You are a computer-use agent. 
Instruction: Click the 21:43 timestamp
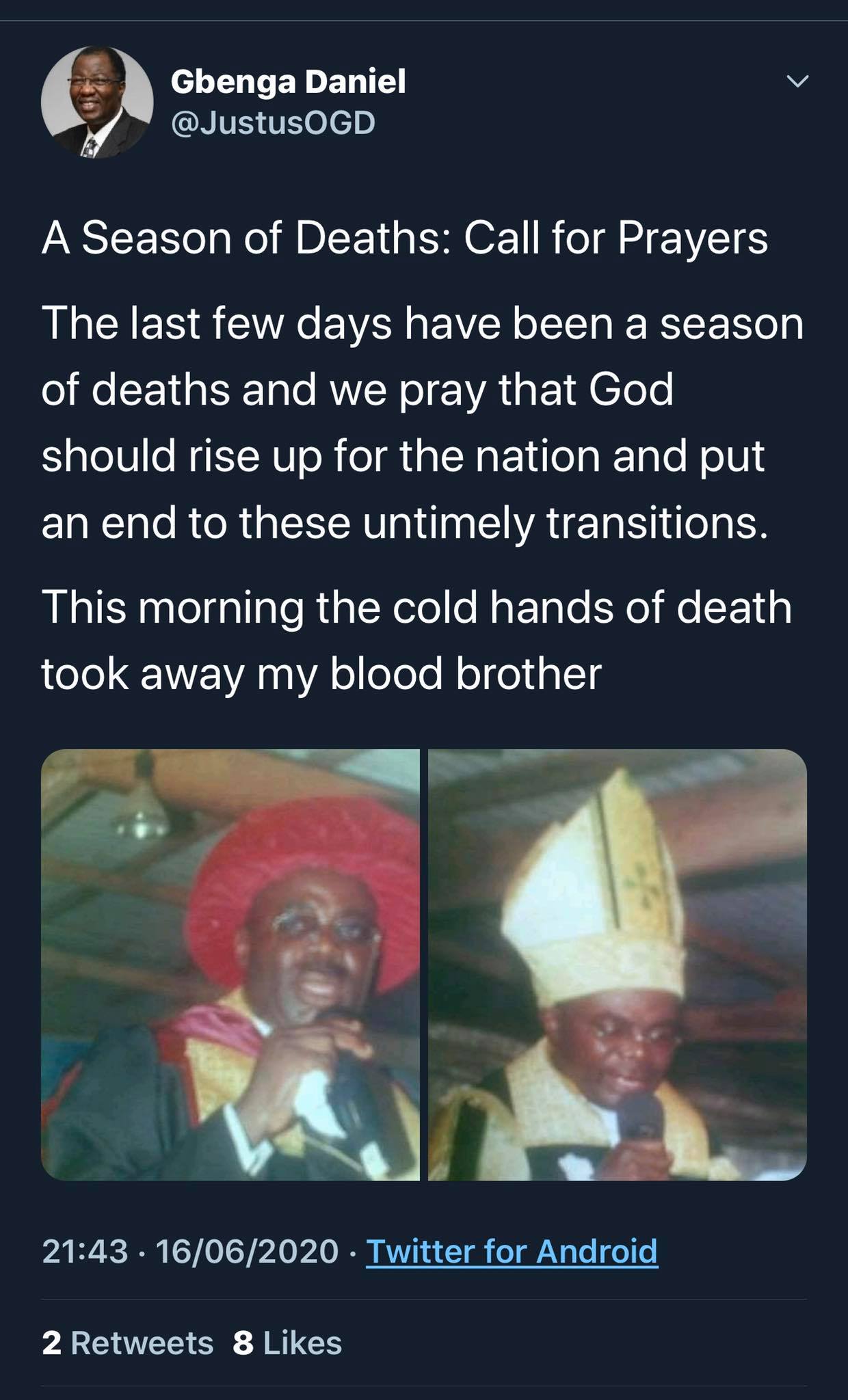click(85, 1252)
